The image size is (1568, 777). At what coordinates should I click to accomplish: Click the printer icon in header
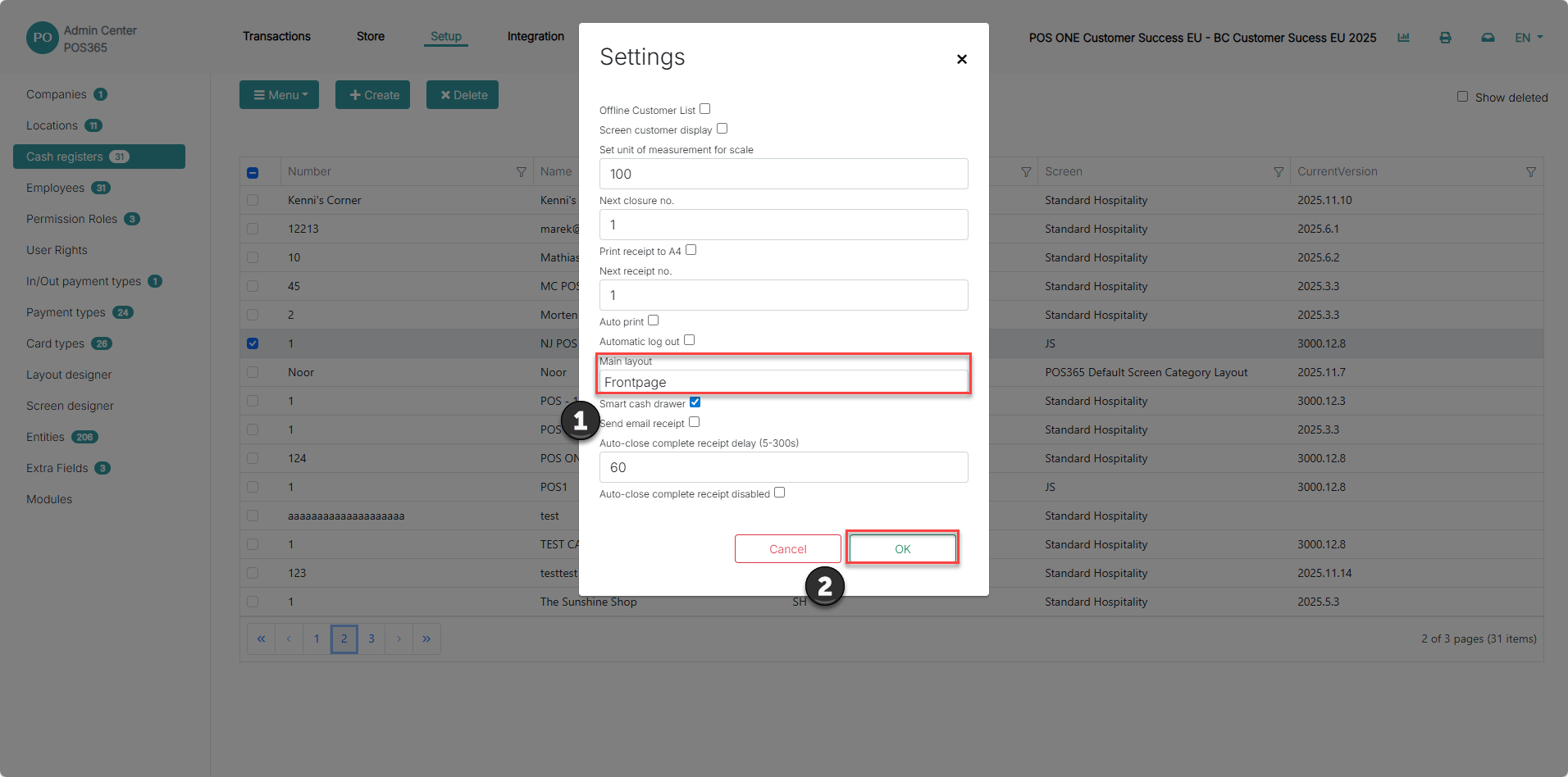[x=1446, y=38]
